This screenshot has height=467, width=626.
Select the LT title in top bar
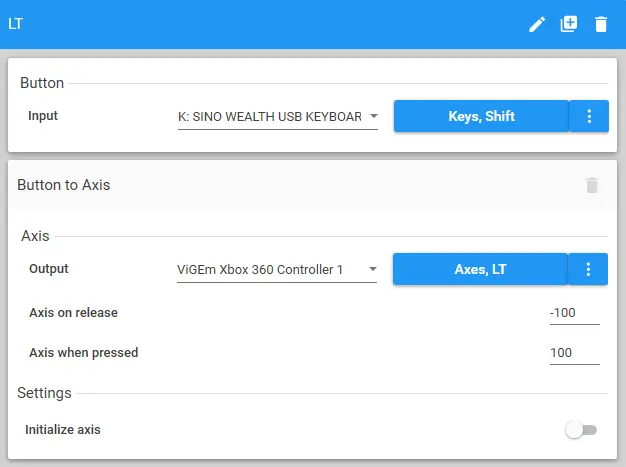16,24
